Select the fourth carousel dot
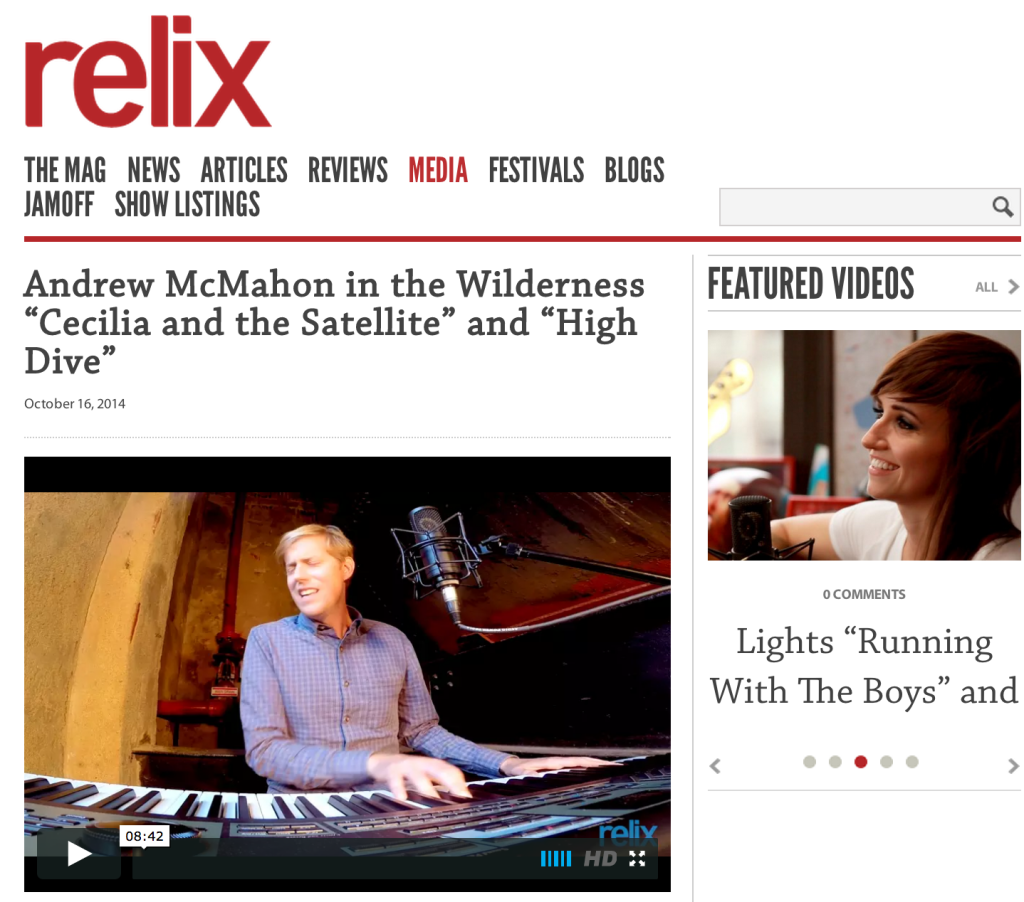This screenshot has width=1024, height=902. click(x=886, y=762)
